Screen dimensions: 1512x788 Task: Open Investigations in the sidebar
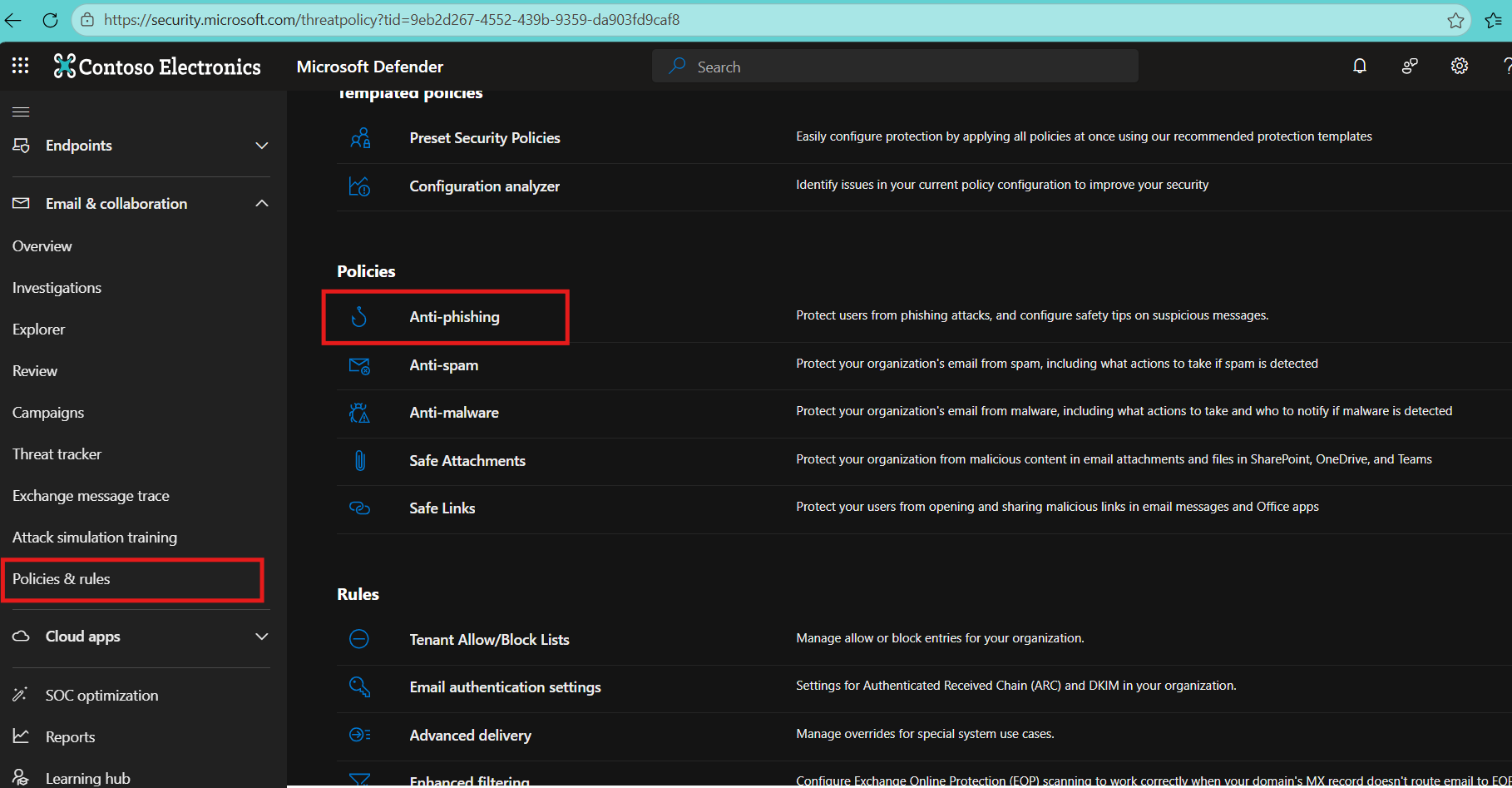57,288
